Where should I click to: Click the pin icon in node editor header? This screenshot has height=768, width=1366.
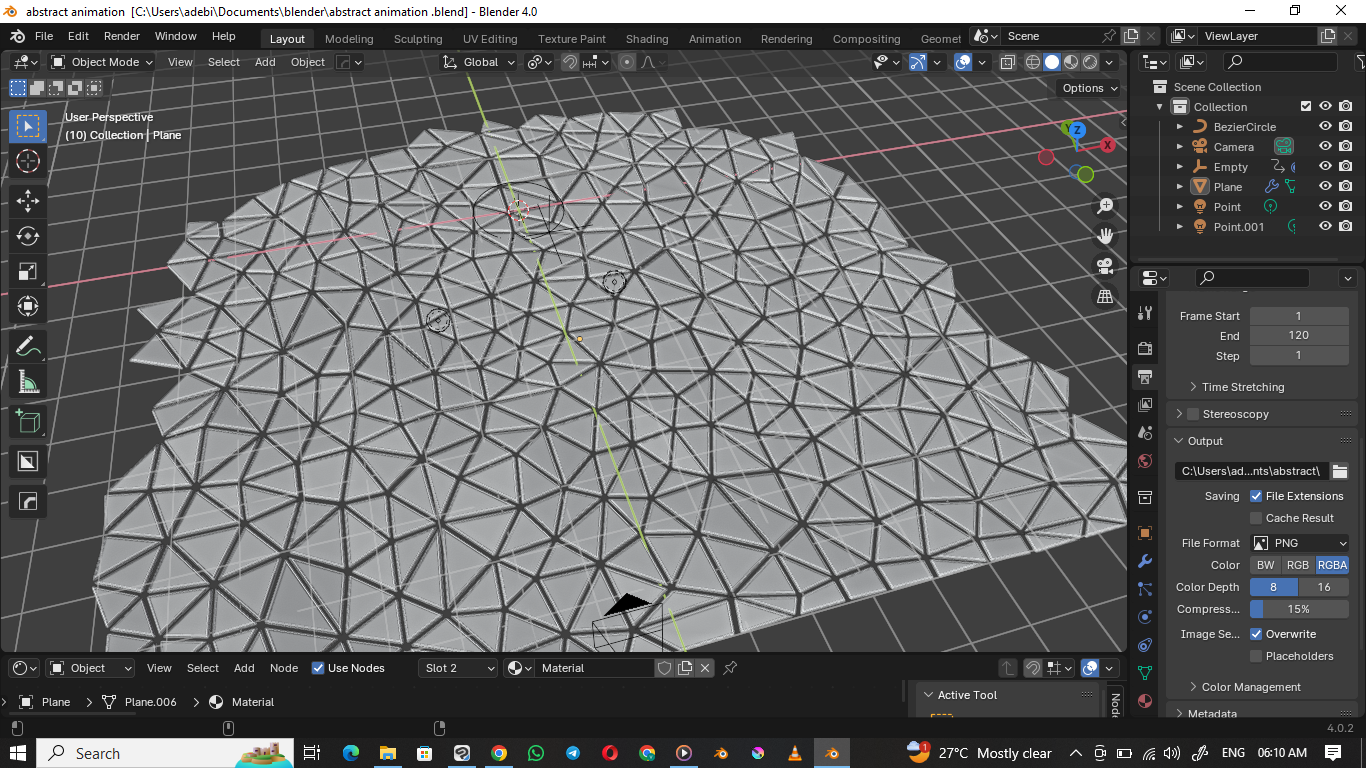(x=730, y=668)
